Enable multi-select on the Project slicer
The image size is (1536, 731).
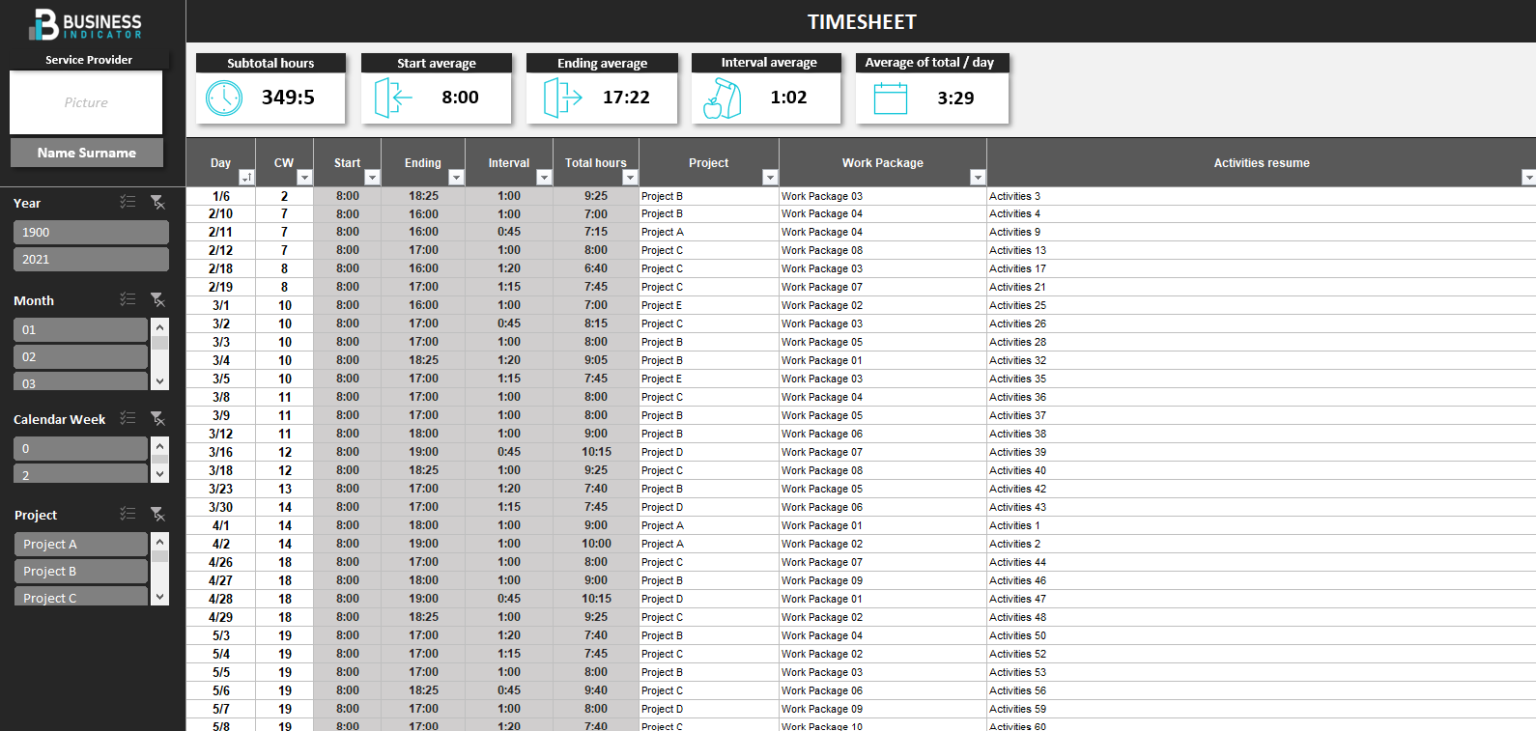(x=128, y=514)
